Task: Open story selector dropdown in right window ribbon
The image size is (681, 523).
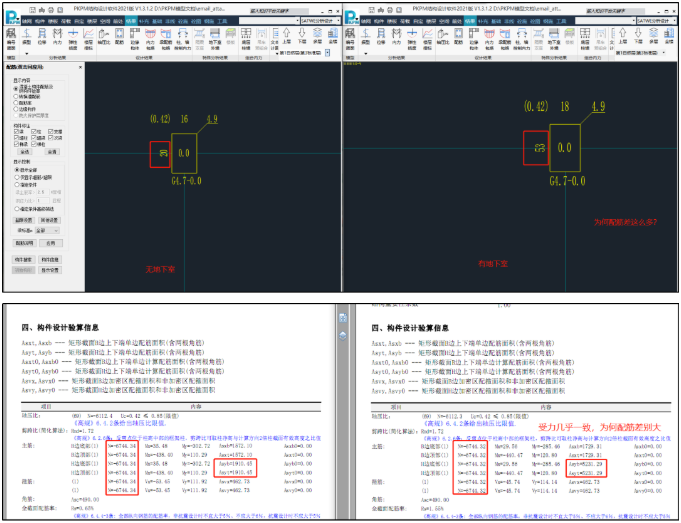Action: pyautogui.click(x=664, y=53)
